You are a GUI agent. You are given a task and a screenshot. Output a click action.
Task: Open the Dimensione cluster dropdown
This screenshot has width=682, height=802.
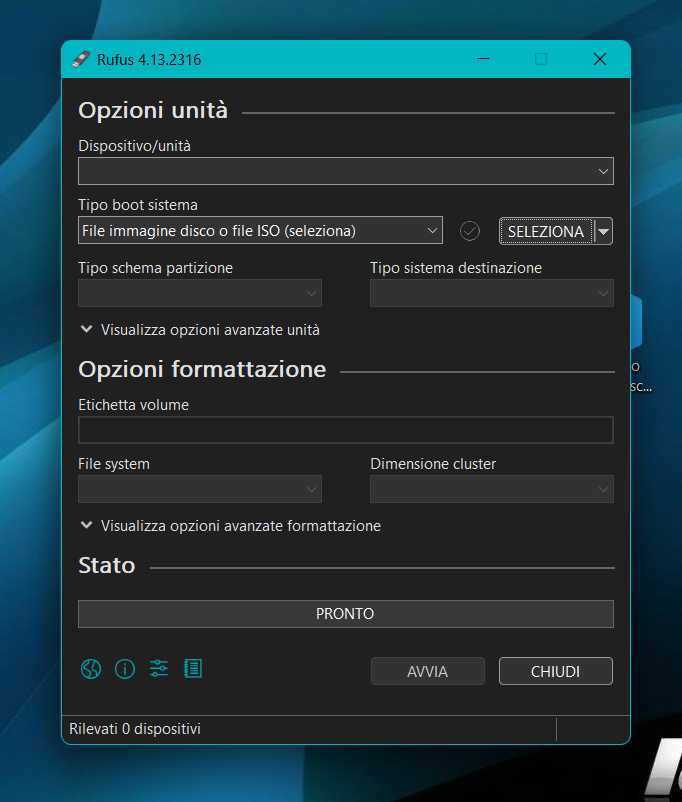tap(492, 489)
